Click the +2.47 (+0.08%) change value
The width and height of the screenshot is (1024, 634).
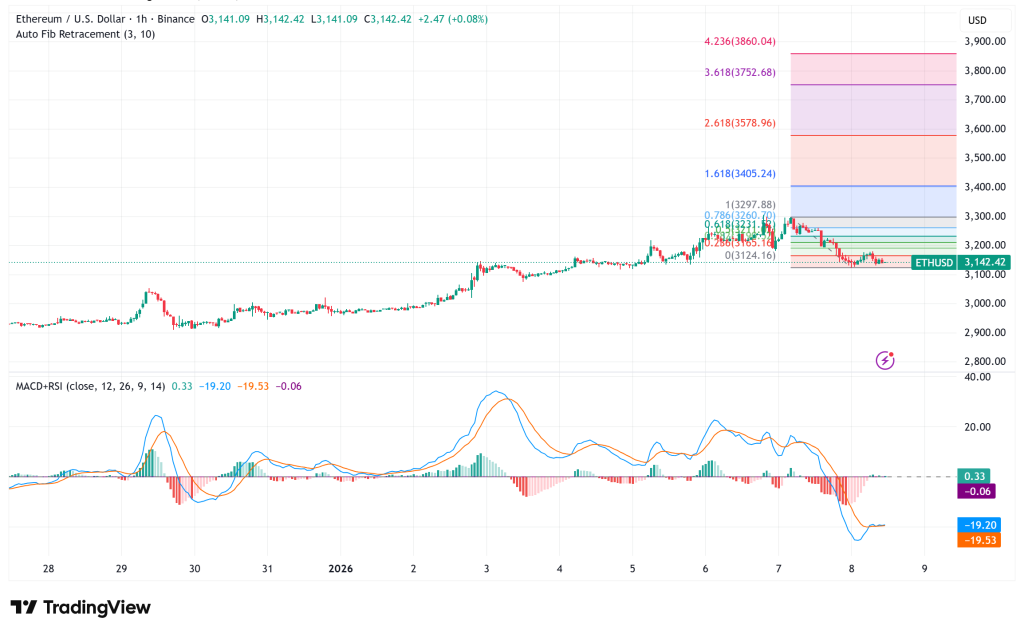(x=454, y=18)
